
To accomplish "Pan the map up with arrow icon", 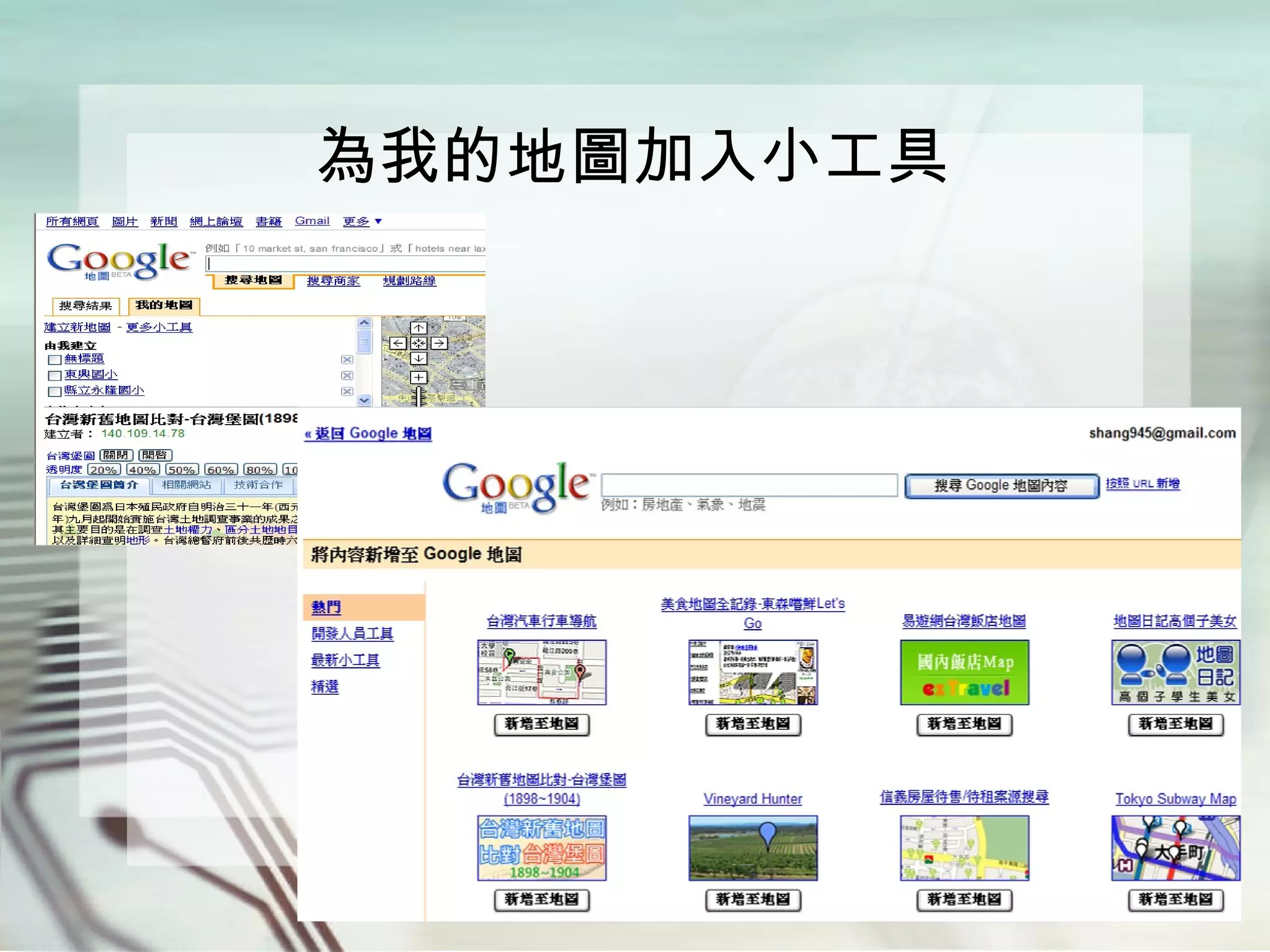I will tap(419, 328).
